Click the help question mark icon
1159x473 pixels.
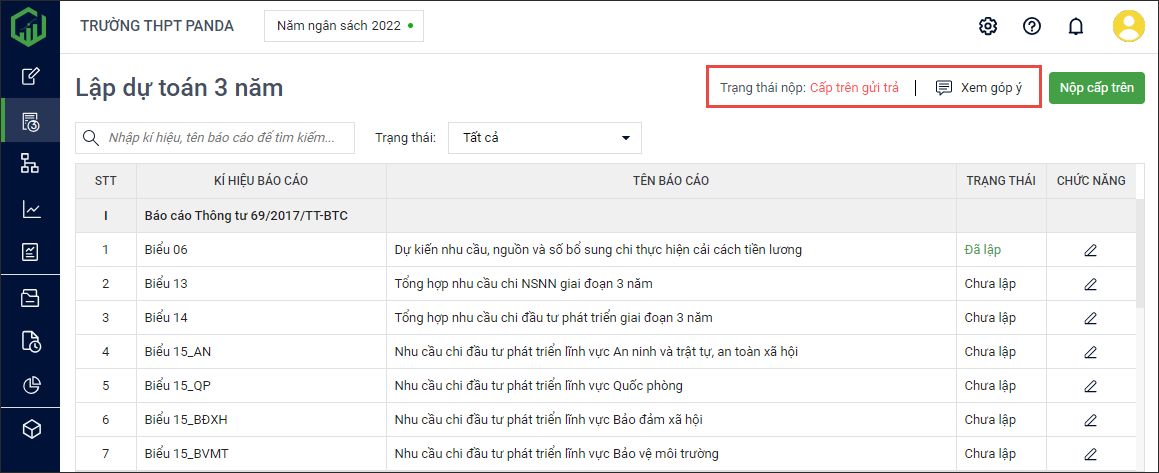click(1032, 26)
